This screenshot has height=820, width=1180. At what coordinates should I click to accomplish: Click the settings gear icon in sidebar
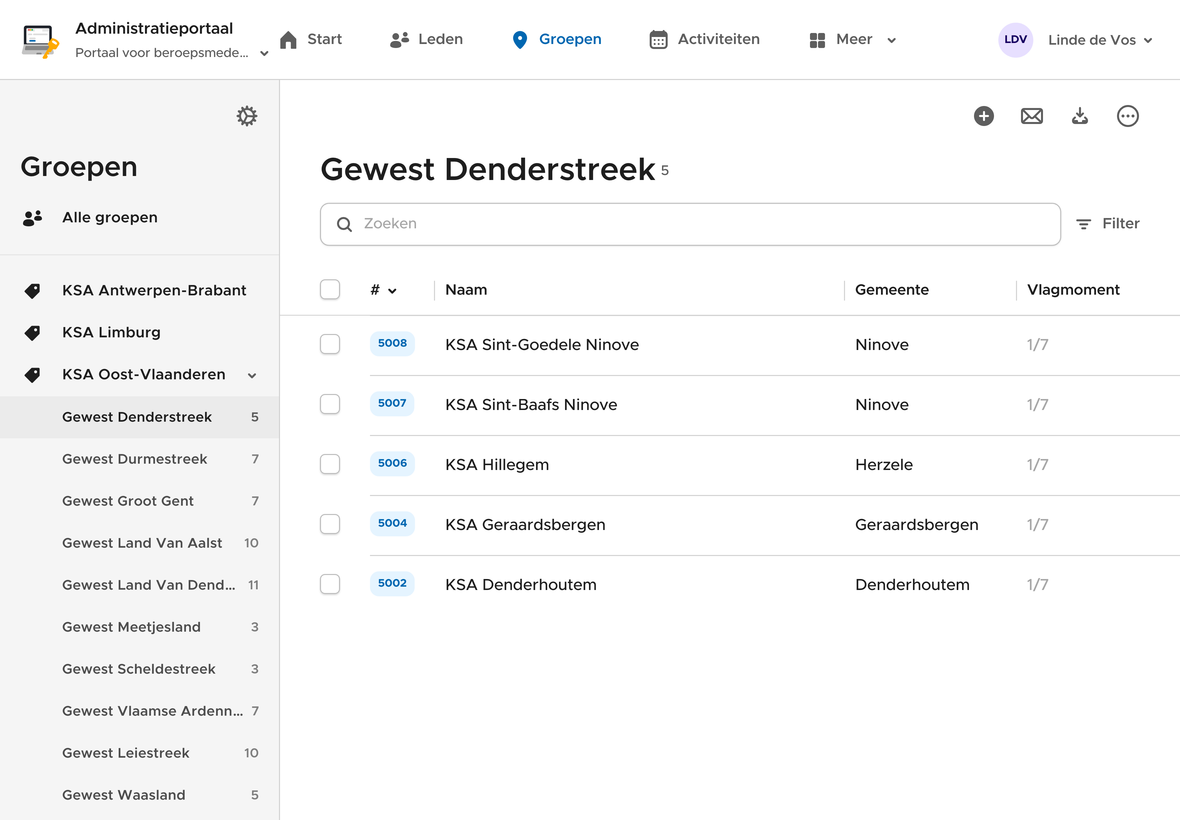coord(247,116)
